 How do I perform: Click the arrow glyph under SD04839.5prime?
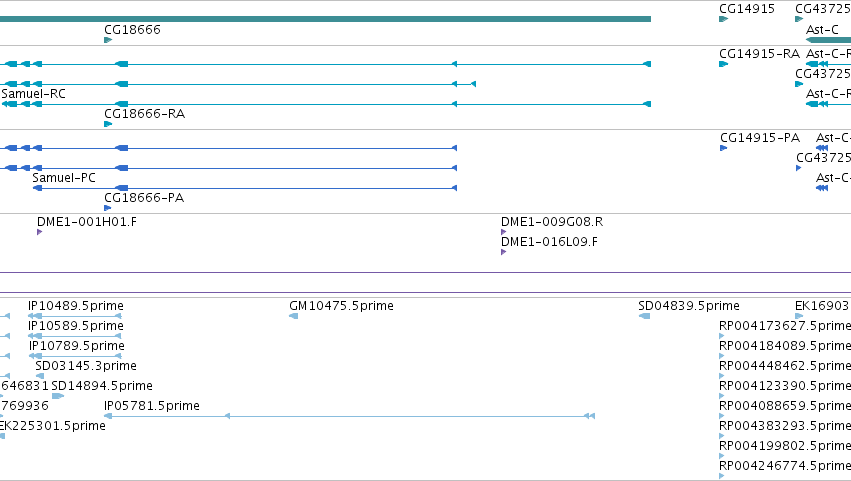coord(644,316)
